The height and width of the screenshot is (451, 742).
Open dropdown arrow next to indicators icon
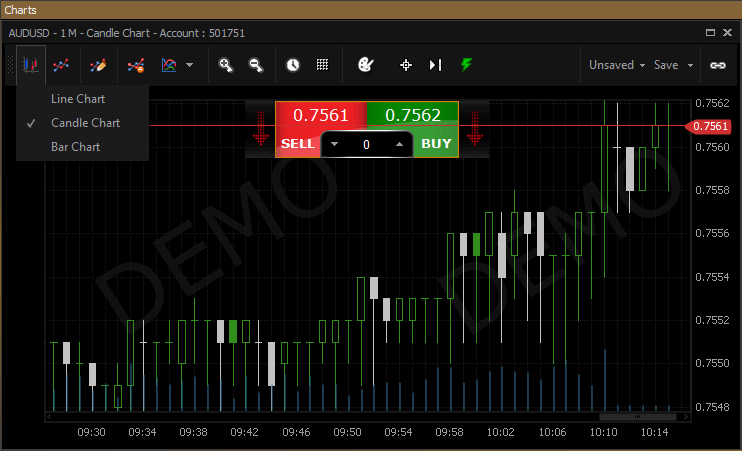click(x=189, y=65)
